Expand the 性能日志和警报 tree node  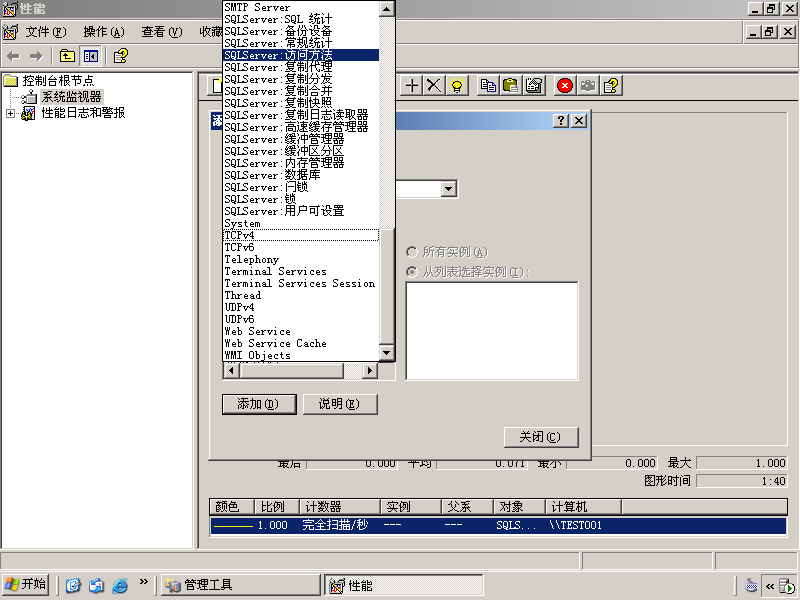point(10,113)
